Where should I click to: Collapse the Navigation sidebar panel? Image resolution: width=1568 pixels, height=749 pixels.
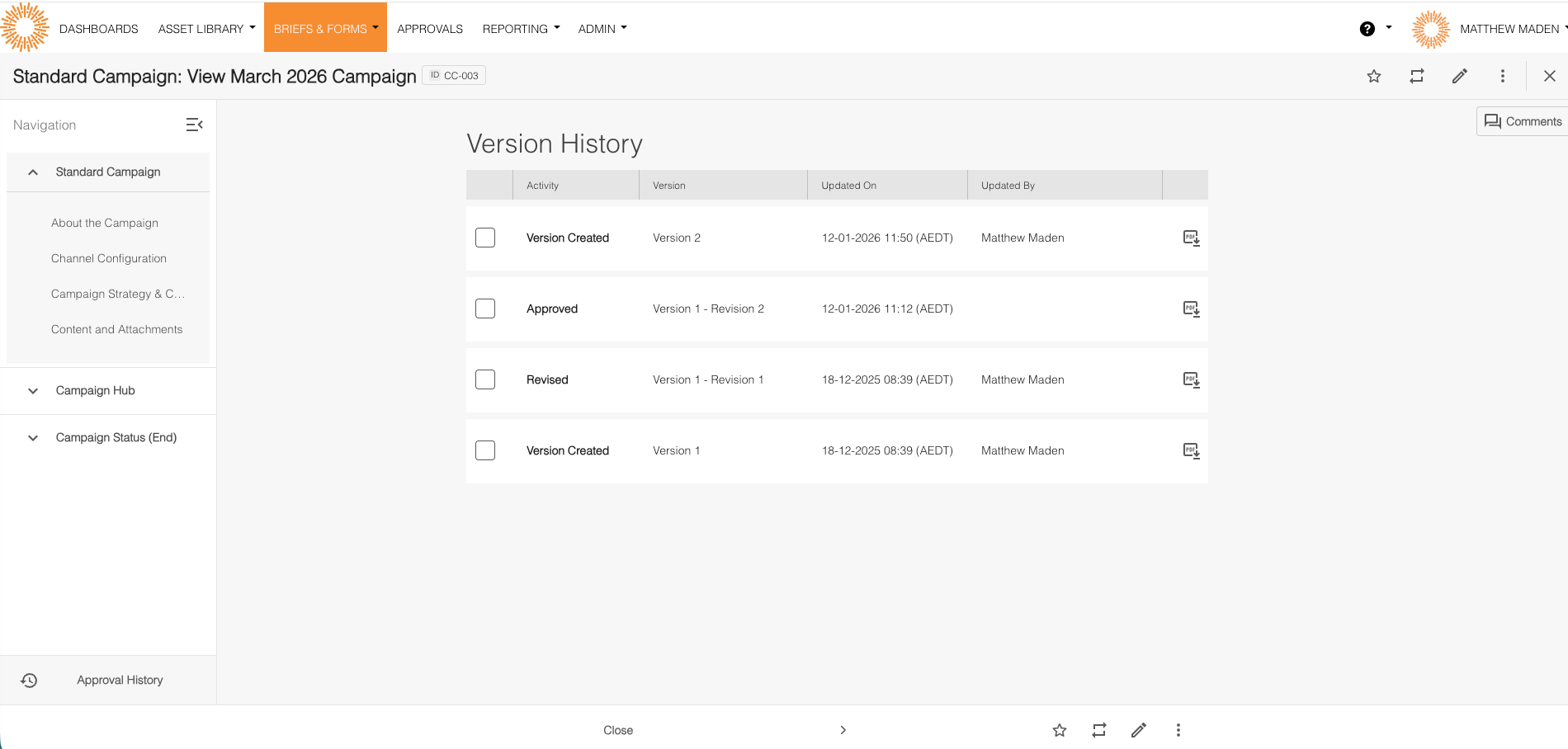tap(194, 125)
